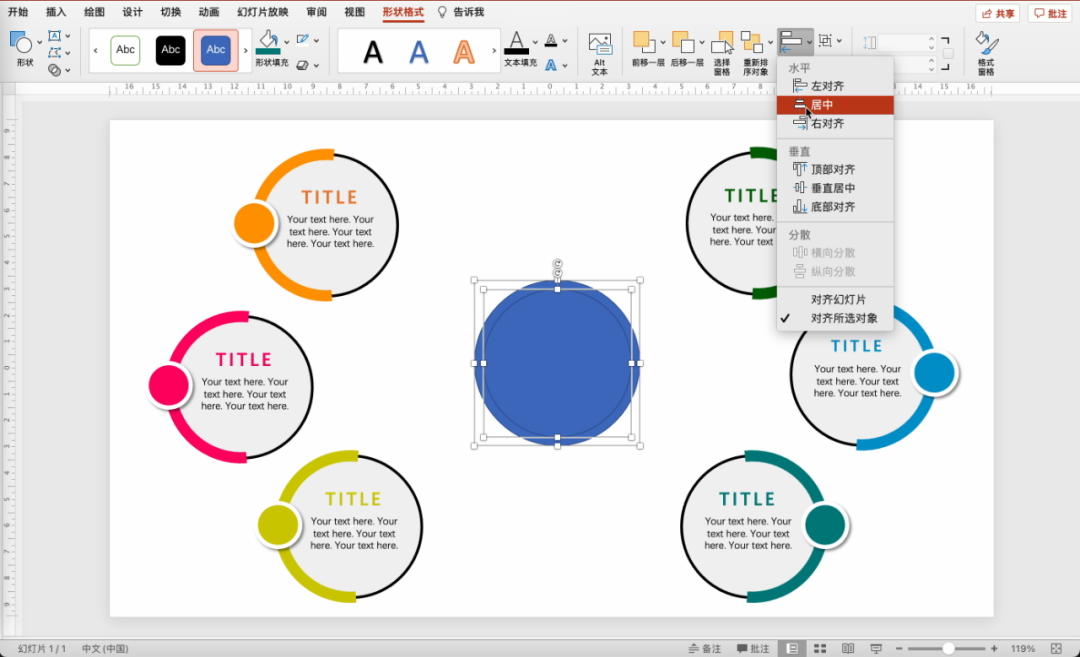Expand the shape styles gallery arrow

tap(245, 50)
